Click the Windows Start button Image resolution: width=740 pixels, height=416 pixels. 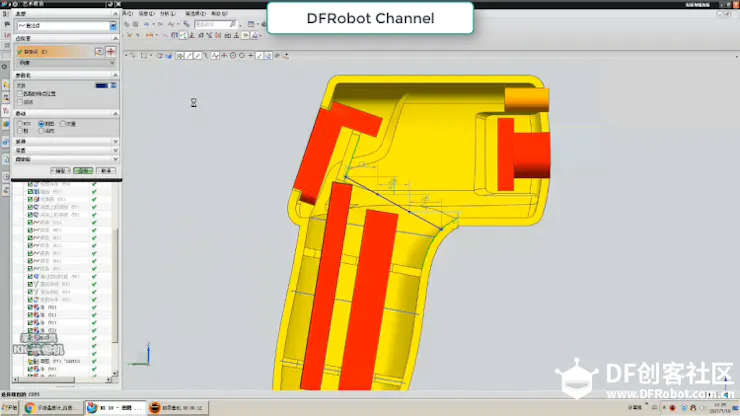(9, 408)
